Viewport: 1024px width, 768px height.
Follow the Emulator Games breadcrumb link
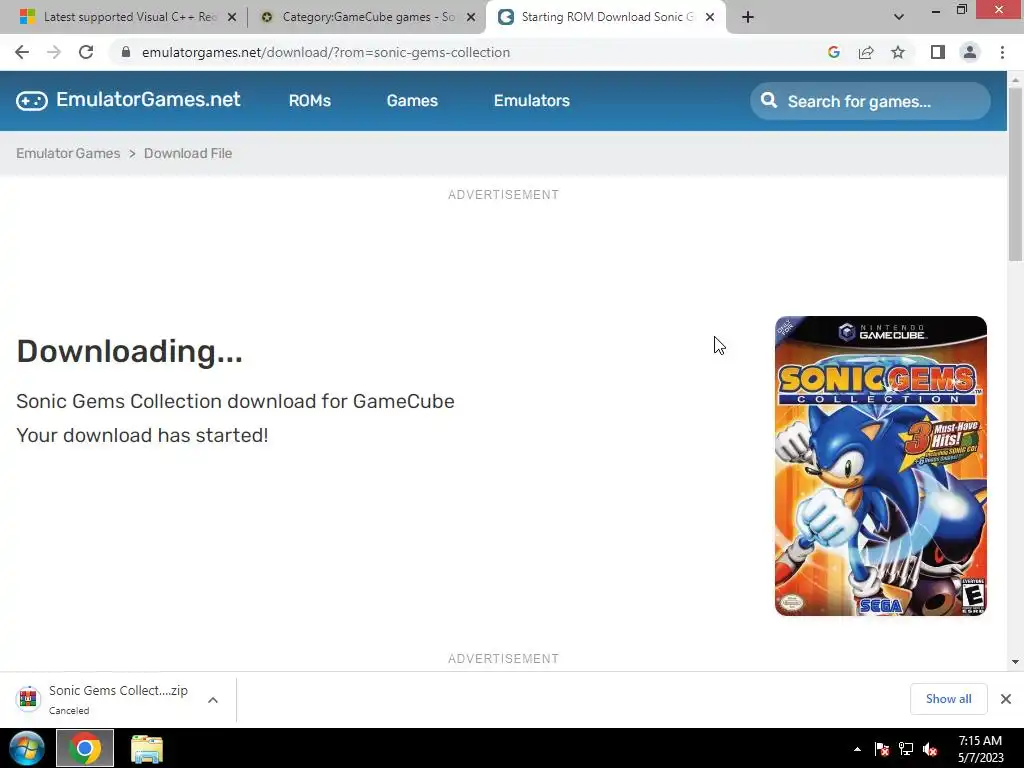[x=68, y=153]
